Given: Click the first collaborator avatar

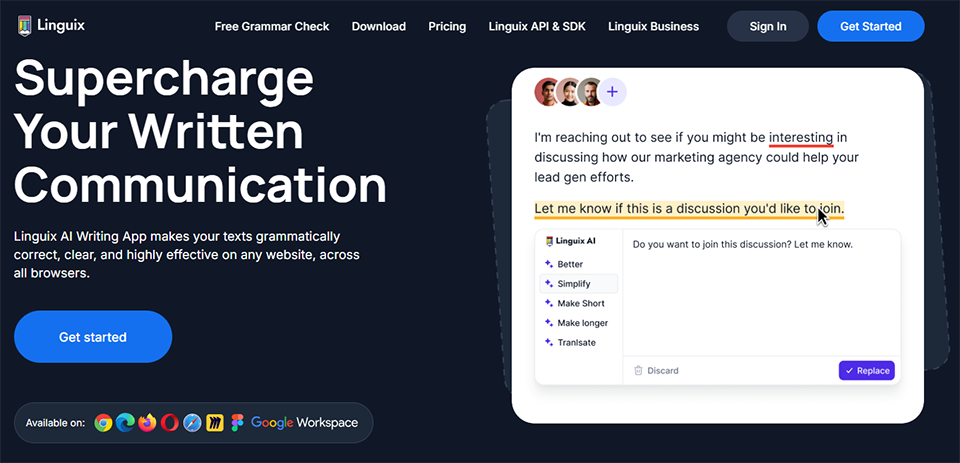Looking at the screenshot, I should [547, 92].
